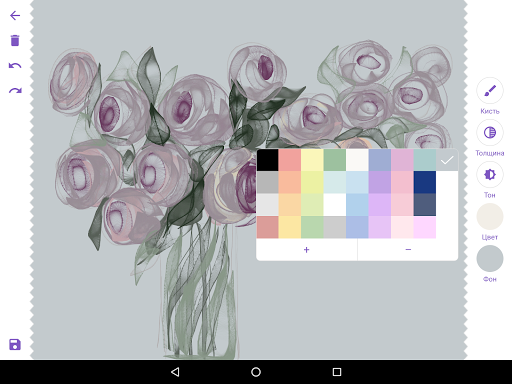Open the Кисть brush tool

(490, 91)
